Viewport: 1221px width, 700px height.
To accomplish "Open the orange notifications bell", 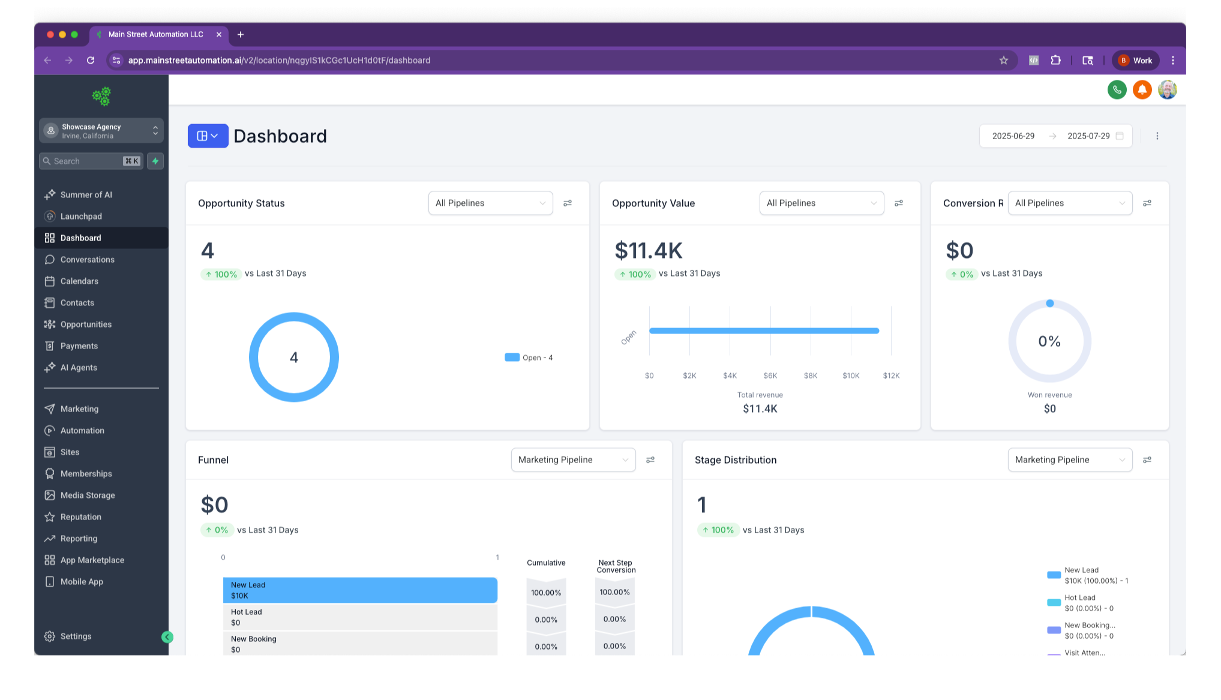I will pos(1142,90).
